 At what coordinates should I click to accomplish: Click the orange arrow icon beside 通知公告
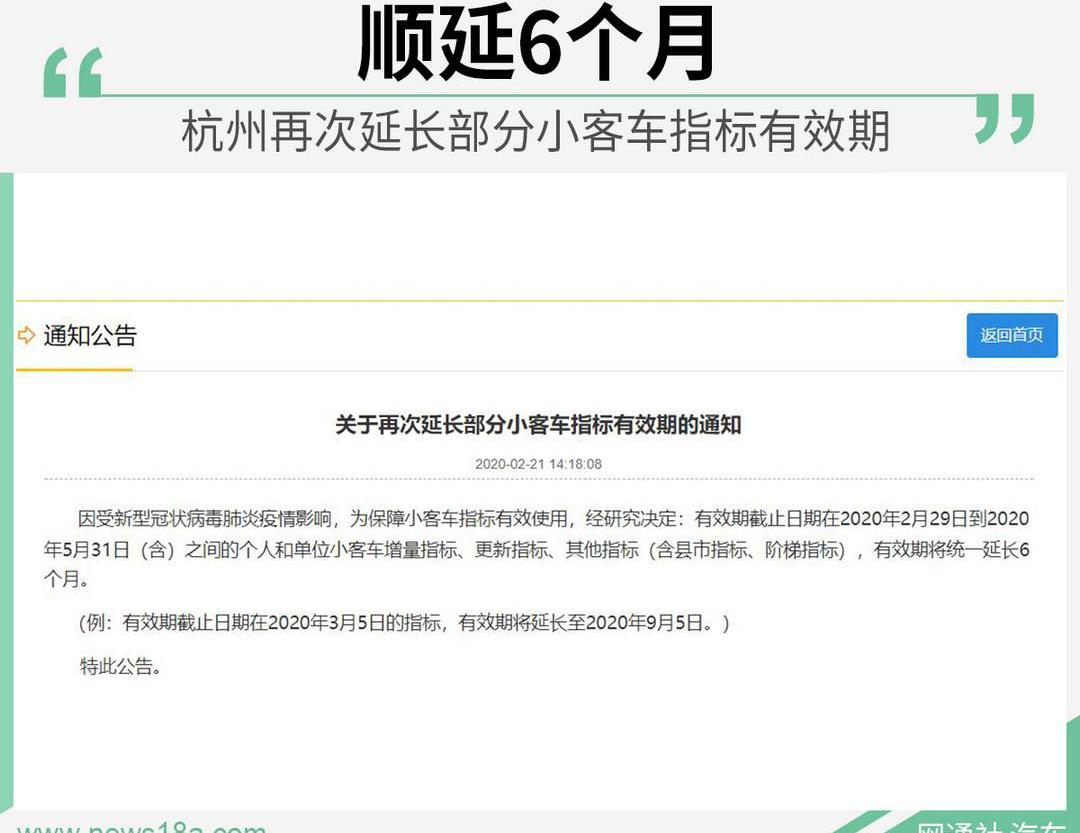point(26,336)
